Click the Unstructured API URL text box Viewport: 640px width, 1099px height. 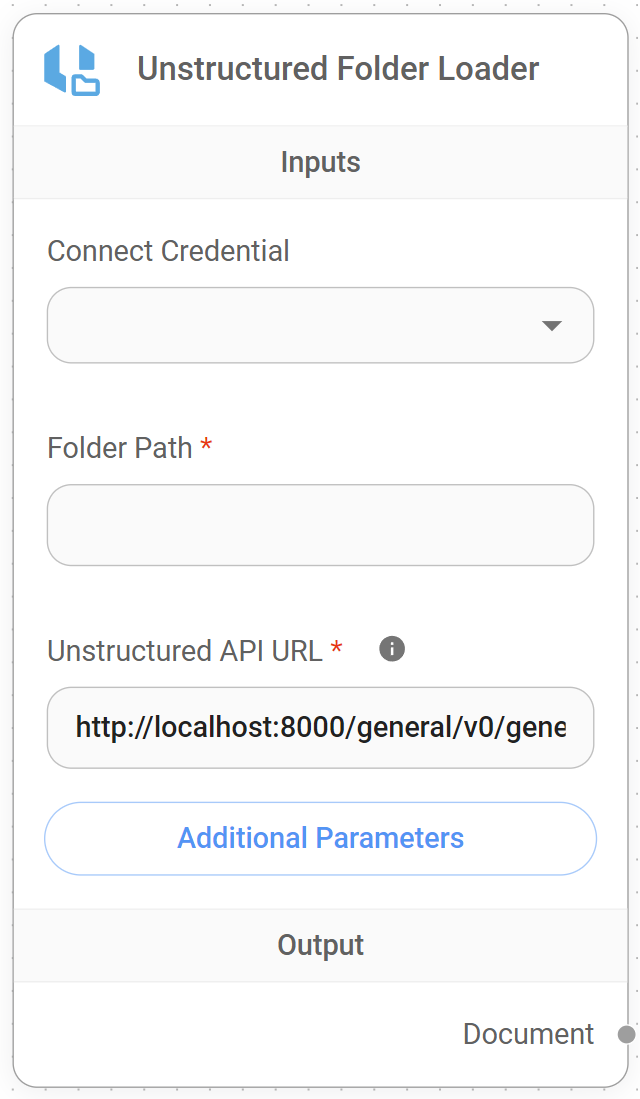[x=320, y=728]
